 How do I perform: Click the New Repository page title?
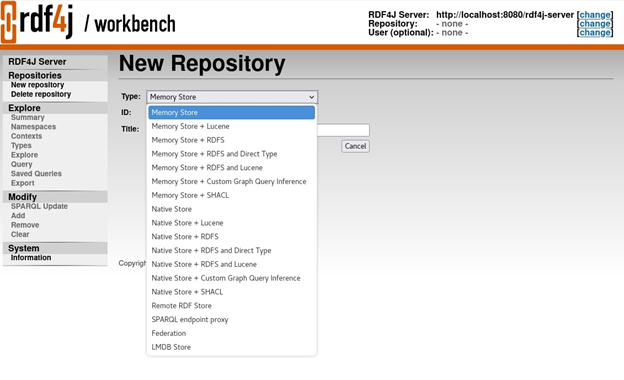click(x=202, y=64)
